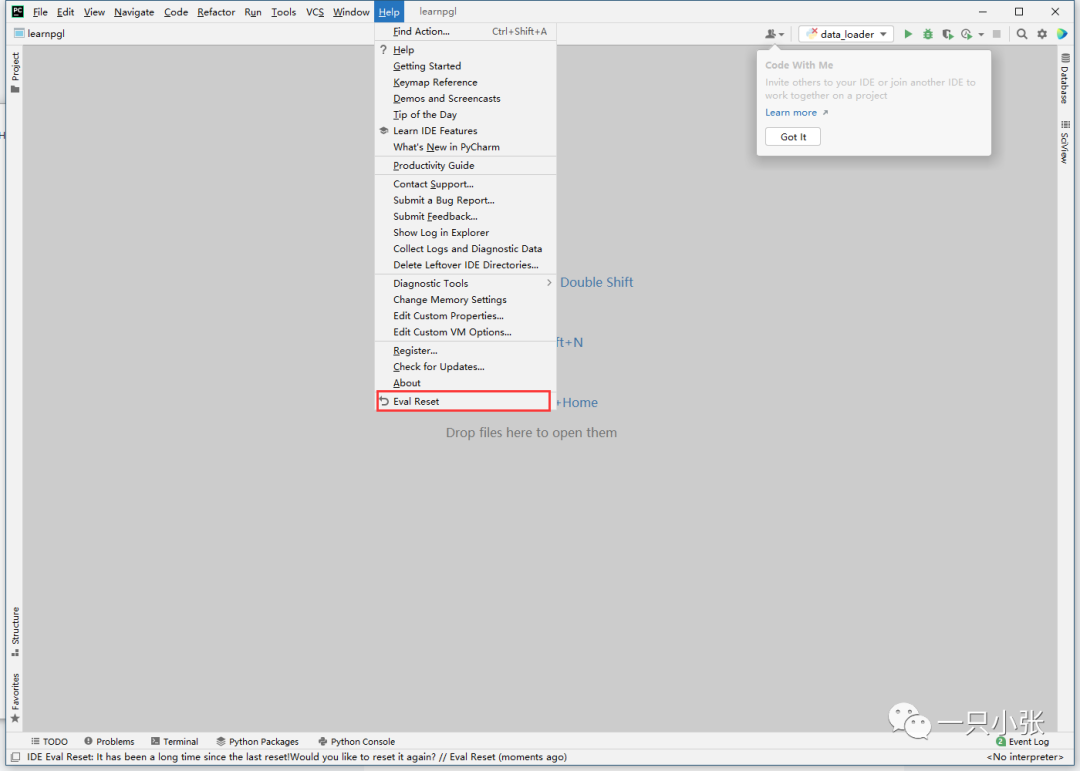Open the Structure tool window
1080x771 pixels.
click(15, 632)
